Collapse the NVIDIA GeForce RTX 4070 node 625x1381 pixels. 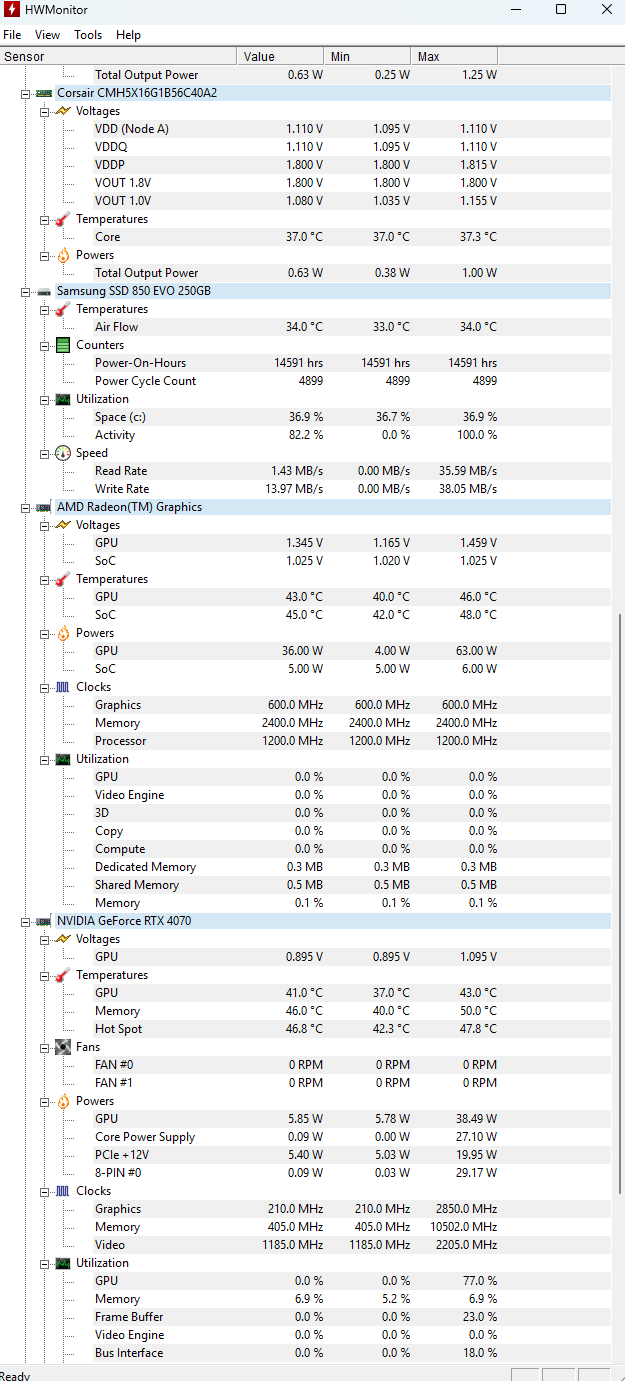point(25,921)
